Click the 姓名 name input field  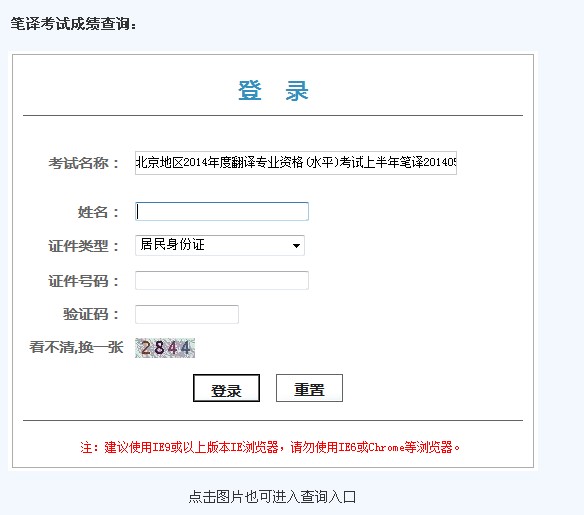222,211
